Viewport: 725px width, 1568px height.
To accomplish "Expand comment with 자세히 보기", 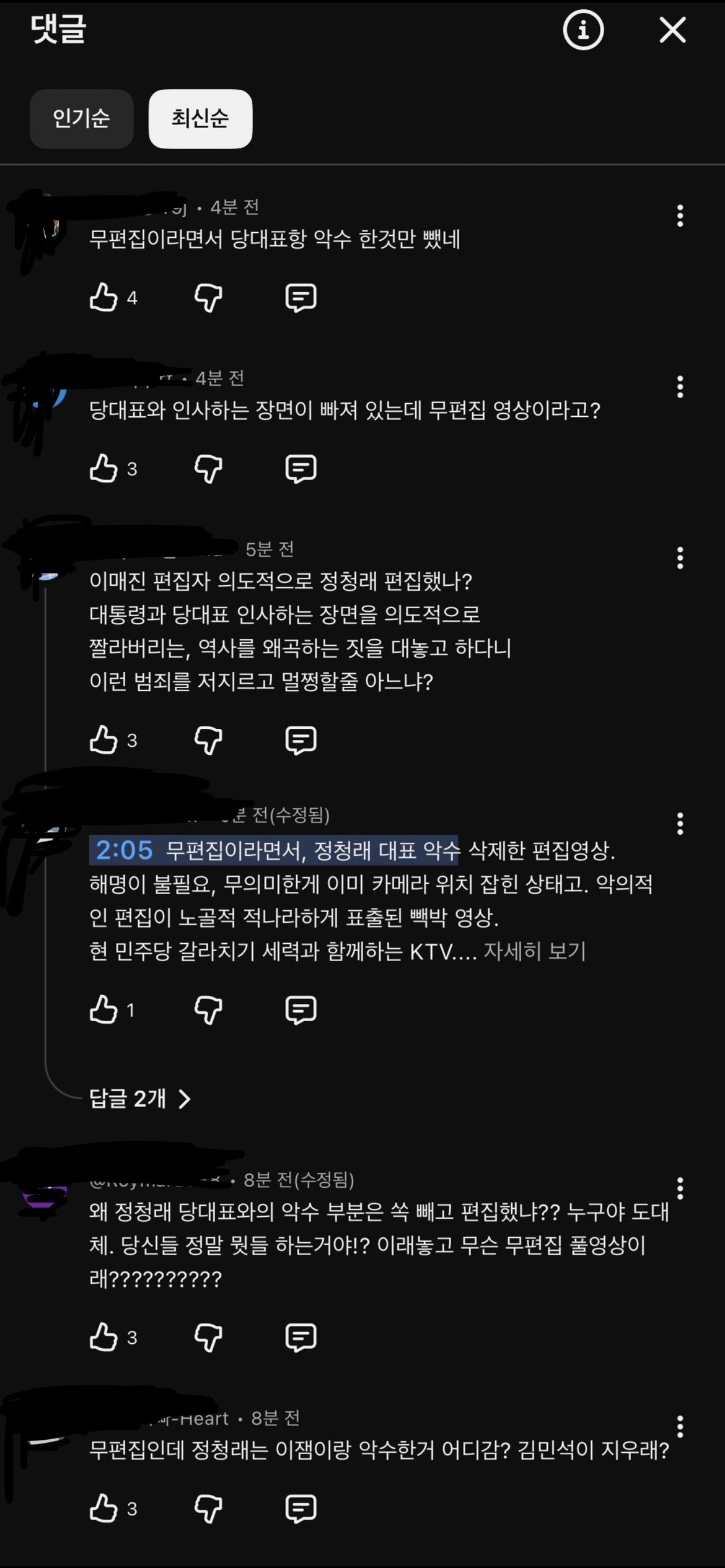I will pyautogui.click(x=534, y=951).
